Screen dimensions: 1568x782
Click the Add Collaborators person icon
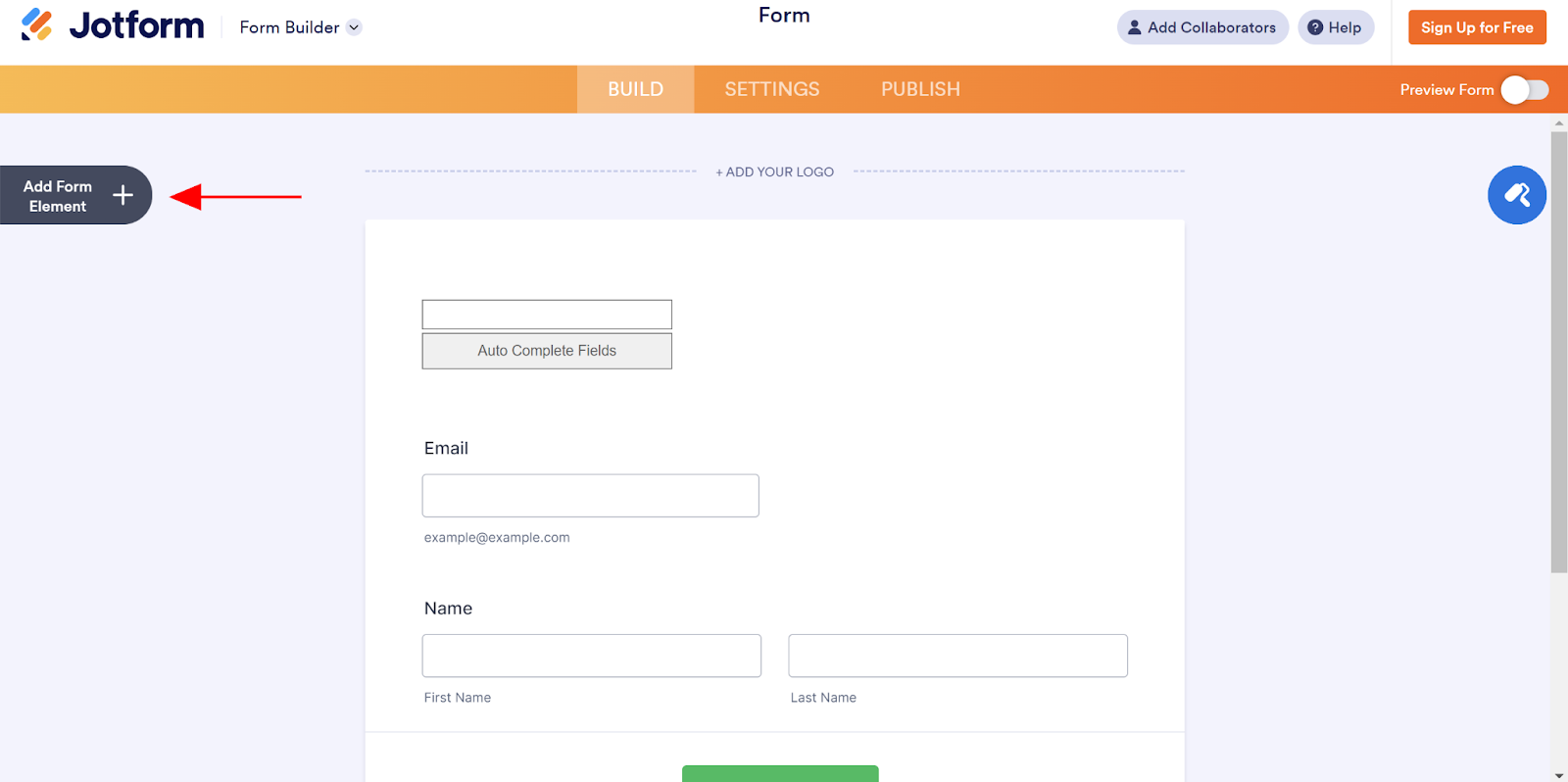click(x=1134, y=27)
